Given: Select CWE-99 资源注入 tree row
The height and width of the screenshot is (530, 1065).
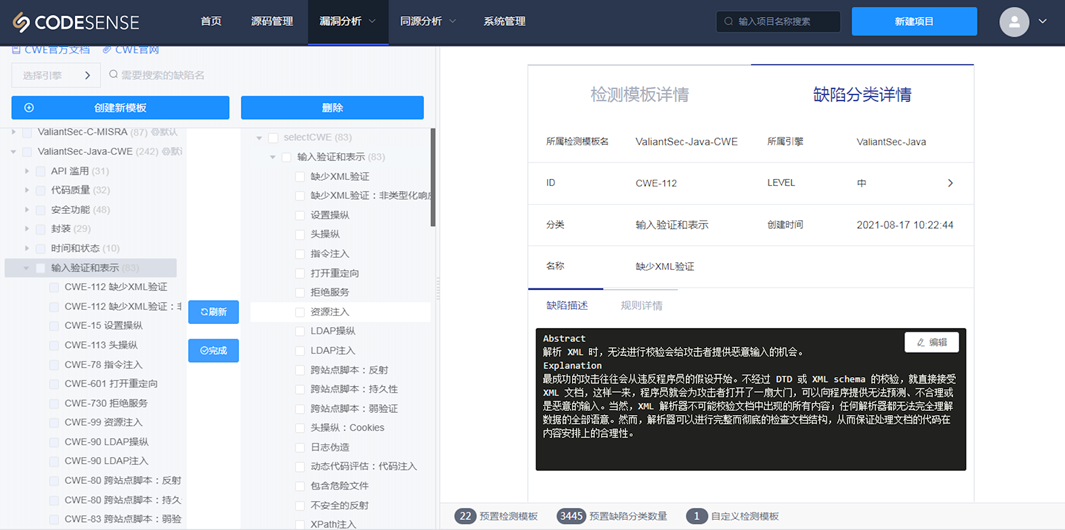Looking at the screenshot, I should tap(103, 422).
